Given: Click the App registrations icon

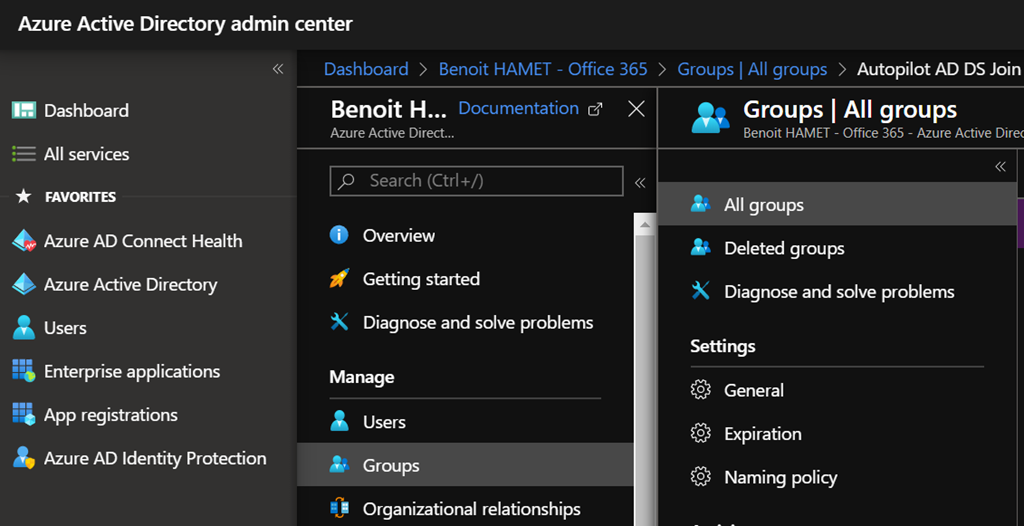Looking at the screenshot, I should point(23,415).
